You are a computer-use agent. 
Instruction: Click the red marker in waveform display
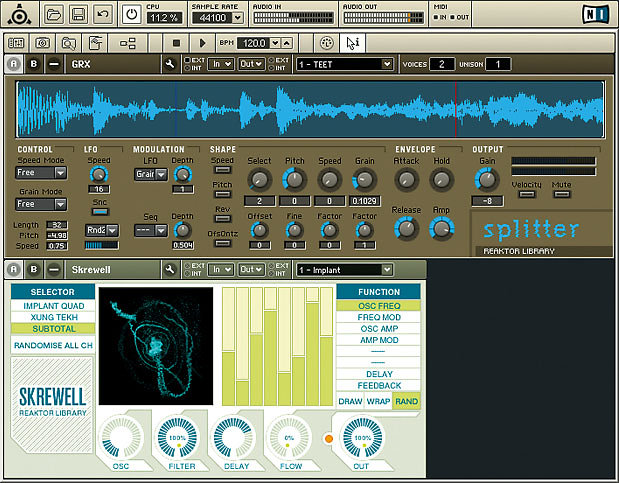[456, 109]
